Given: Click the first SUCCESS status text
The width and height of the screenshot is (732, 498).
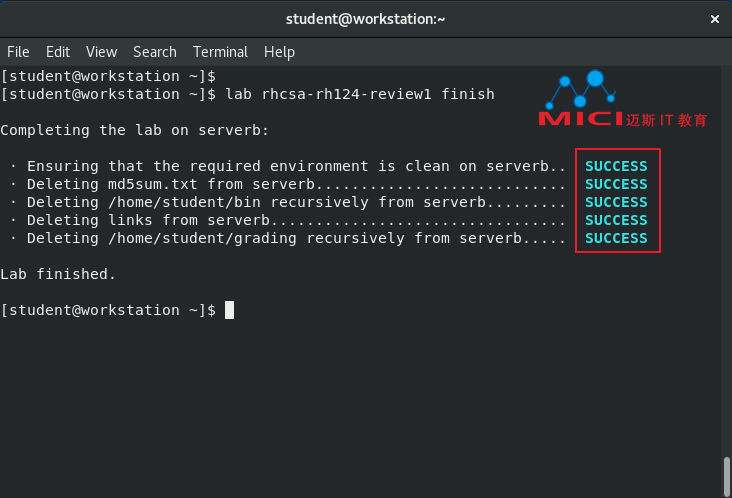Looking at the screenshot, I should (x=616, y=166).
